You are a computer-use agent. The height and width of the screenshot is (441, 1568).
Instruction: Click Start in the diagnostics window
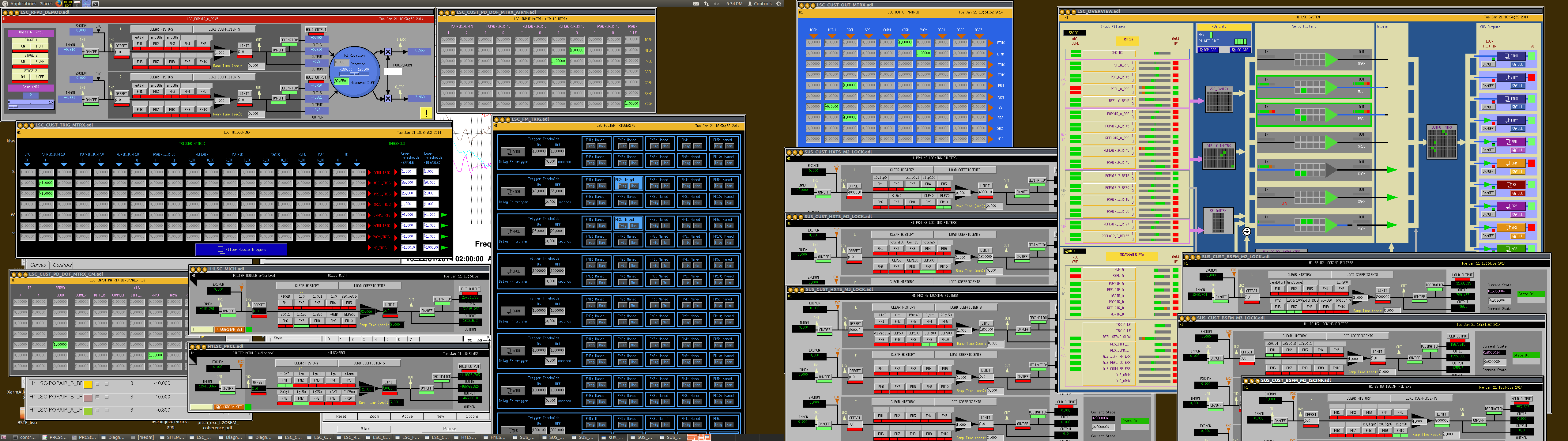pyautogui.click(x=365, y=428)
